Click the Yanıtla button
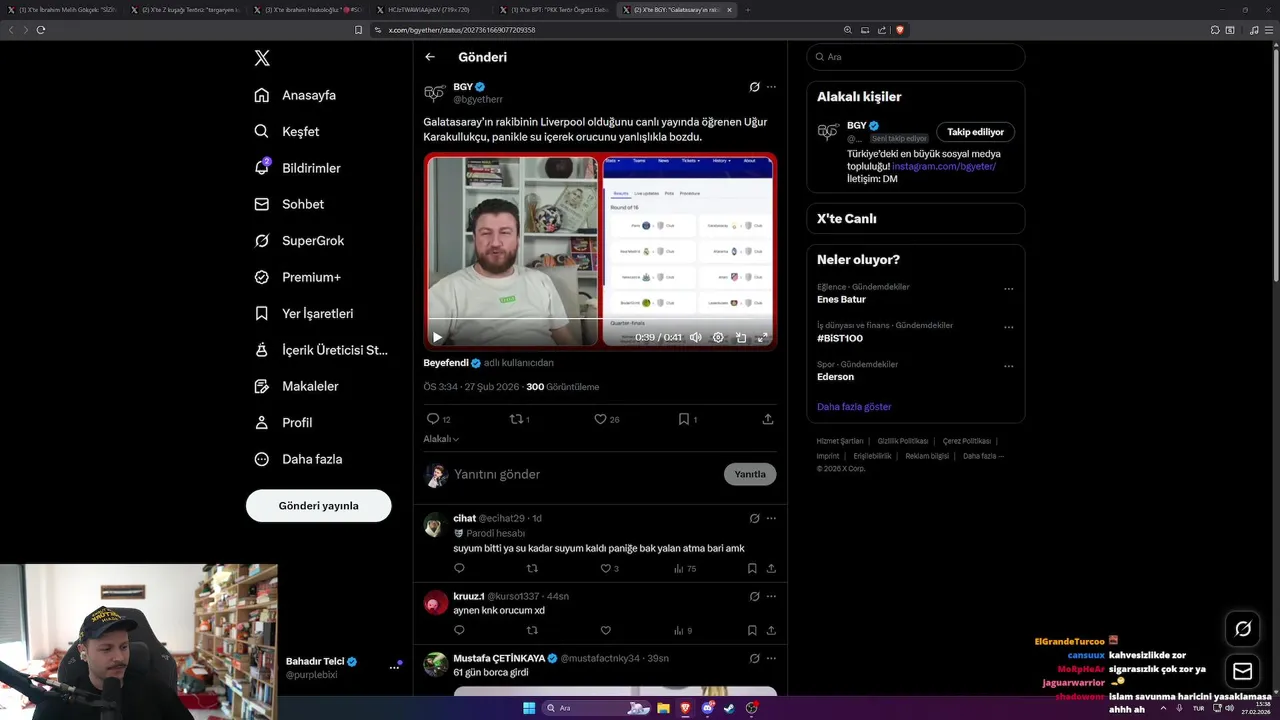The width and height of the screenshot is (1280, 720). [750, 474]
